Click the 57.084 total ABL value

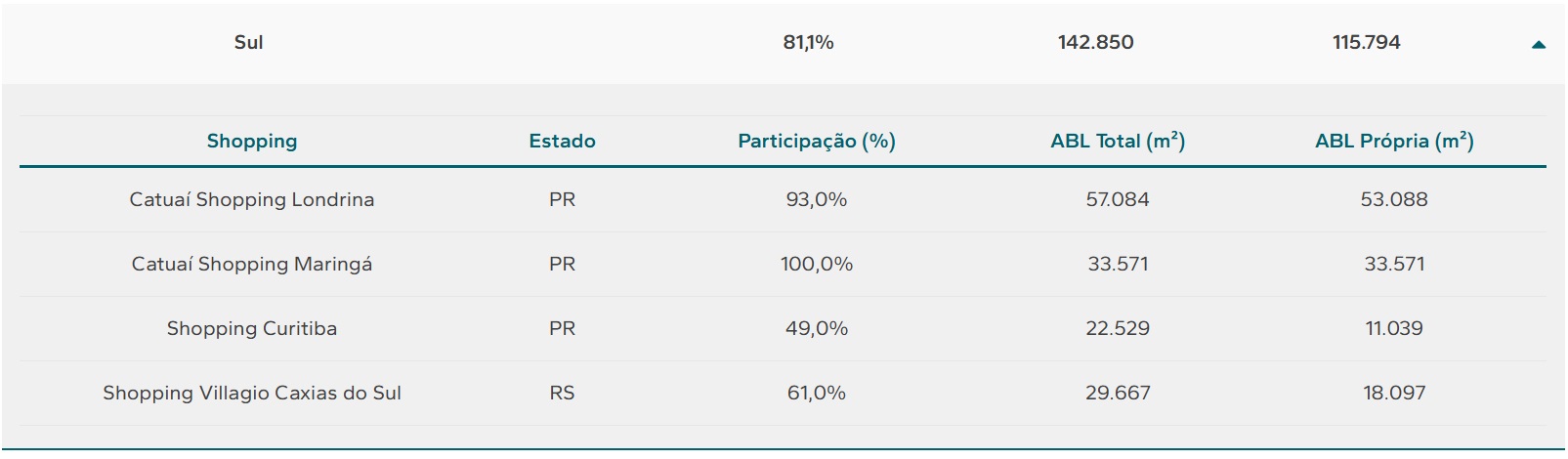point(1118,199)
